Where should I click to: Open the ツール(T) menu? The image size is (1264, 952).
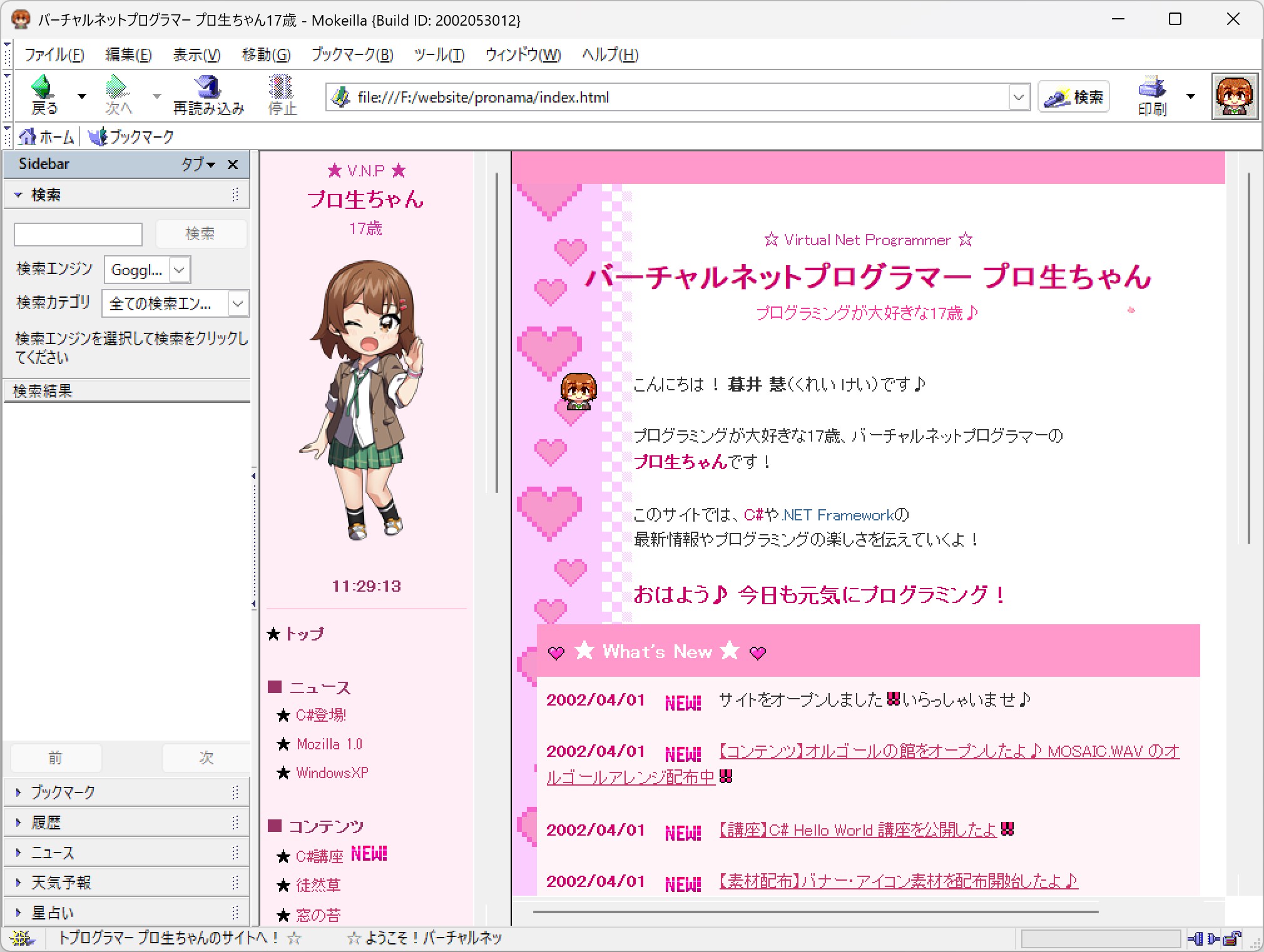pyautogui.click(x=439, y=55)
